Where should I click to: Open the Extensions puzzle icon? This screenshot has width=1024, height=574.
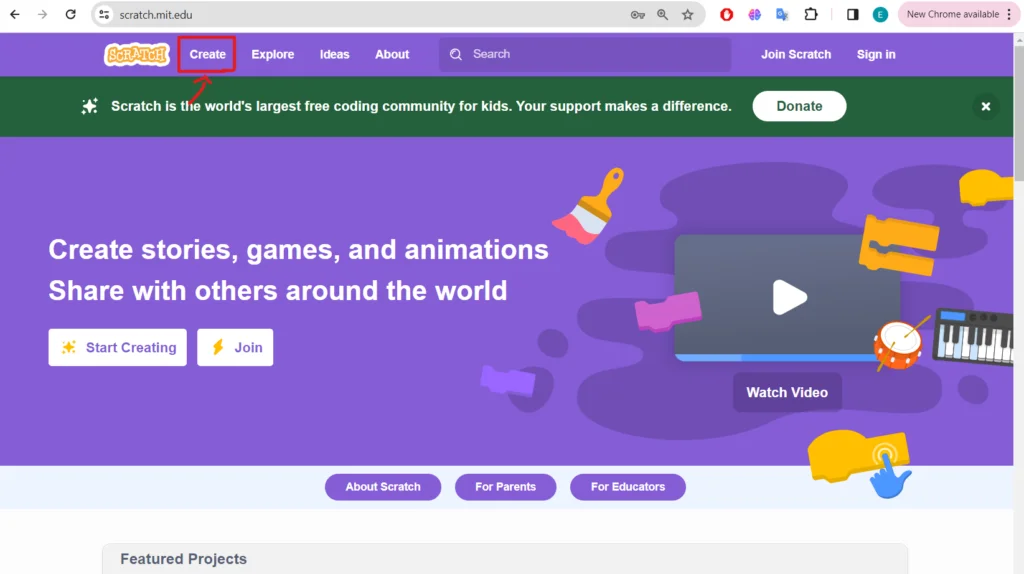tap(810, 14)
